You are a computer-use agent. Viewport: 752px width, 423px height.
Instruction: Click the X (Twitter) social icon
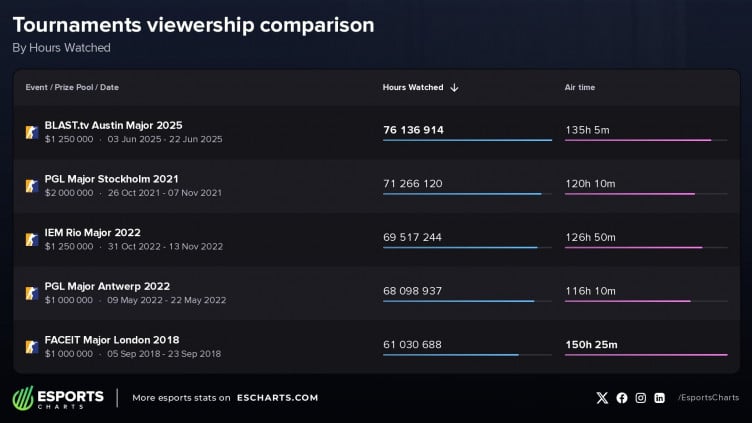coord(602,398)
